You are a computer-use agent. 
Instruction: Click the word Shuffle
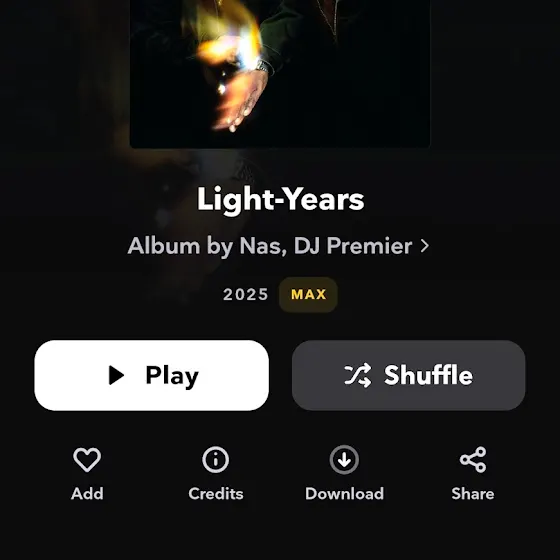point(428,375)
